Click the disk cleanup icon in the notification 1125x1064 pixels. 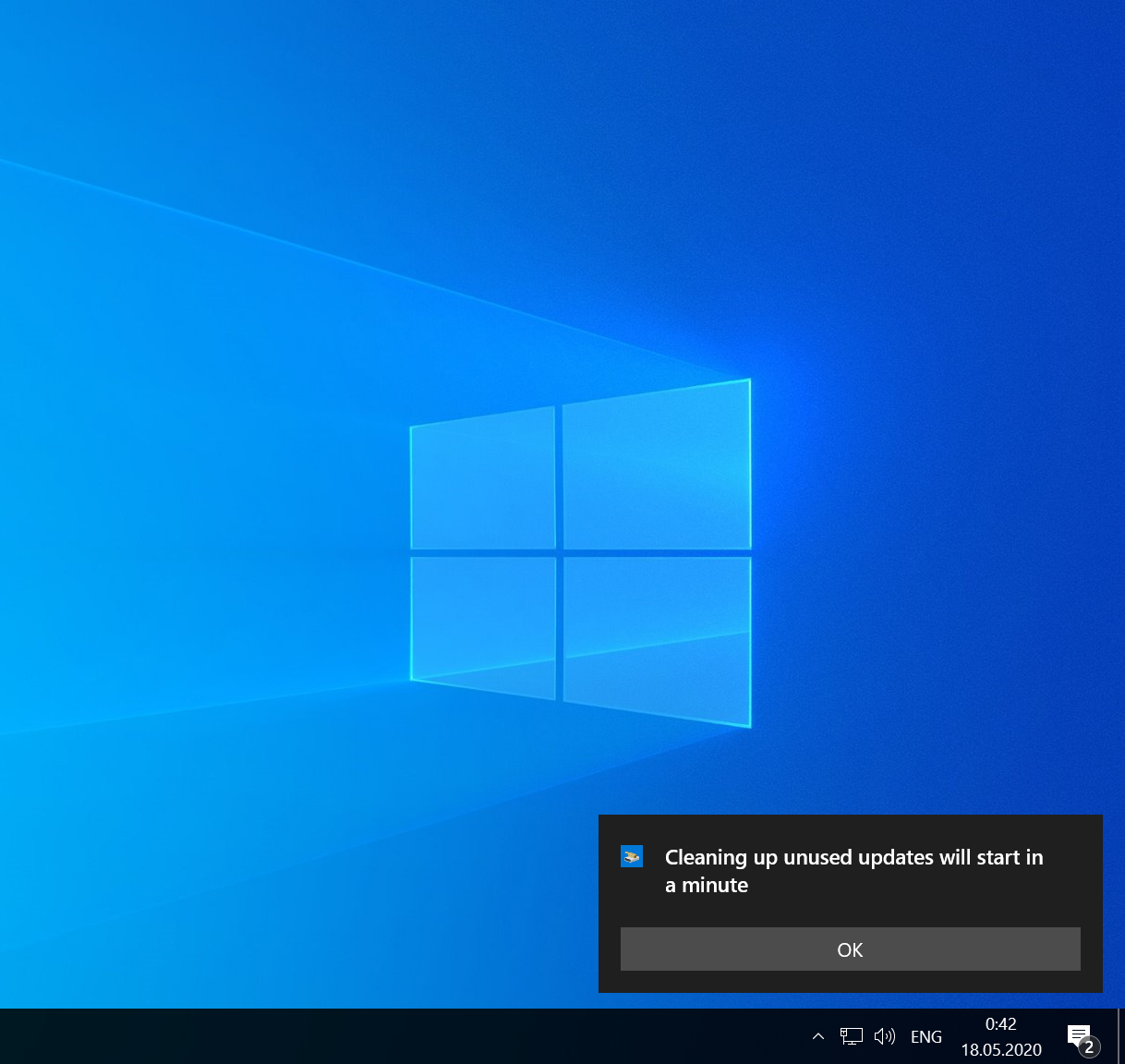[x=632, y=857]
